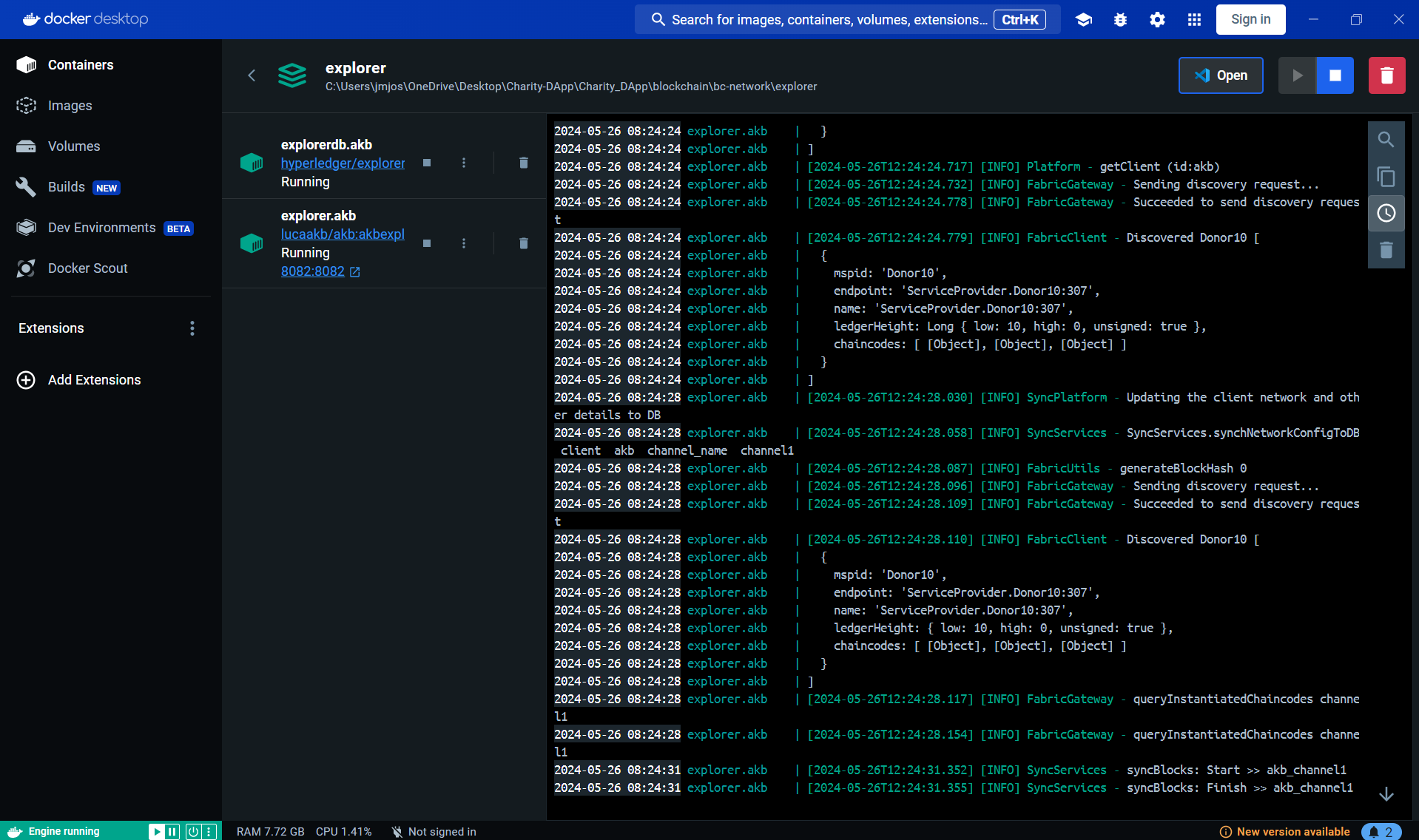Copy logs to clipboard icon
The image size is (1419, 840).
click(1386, 177)
